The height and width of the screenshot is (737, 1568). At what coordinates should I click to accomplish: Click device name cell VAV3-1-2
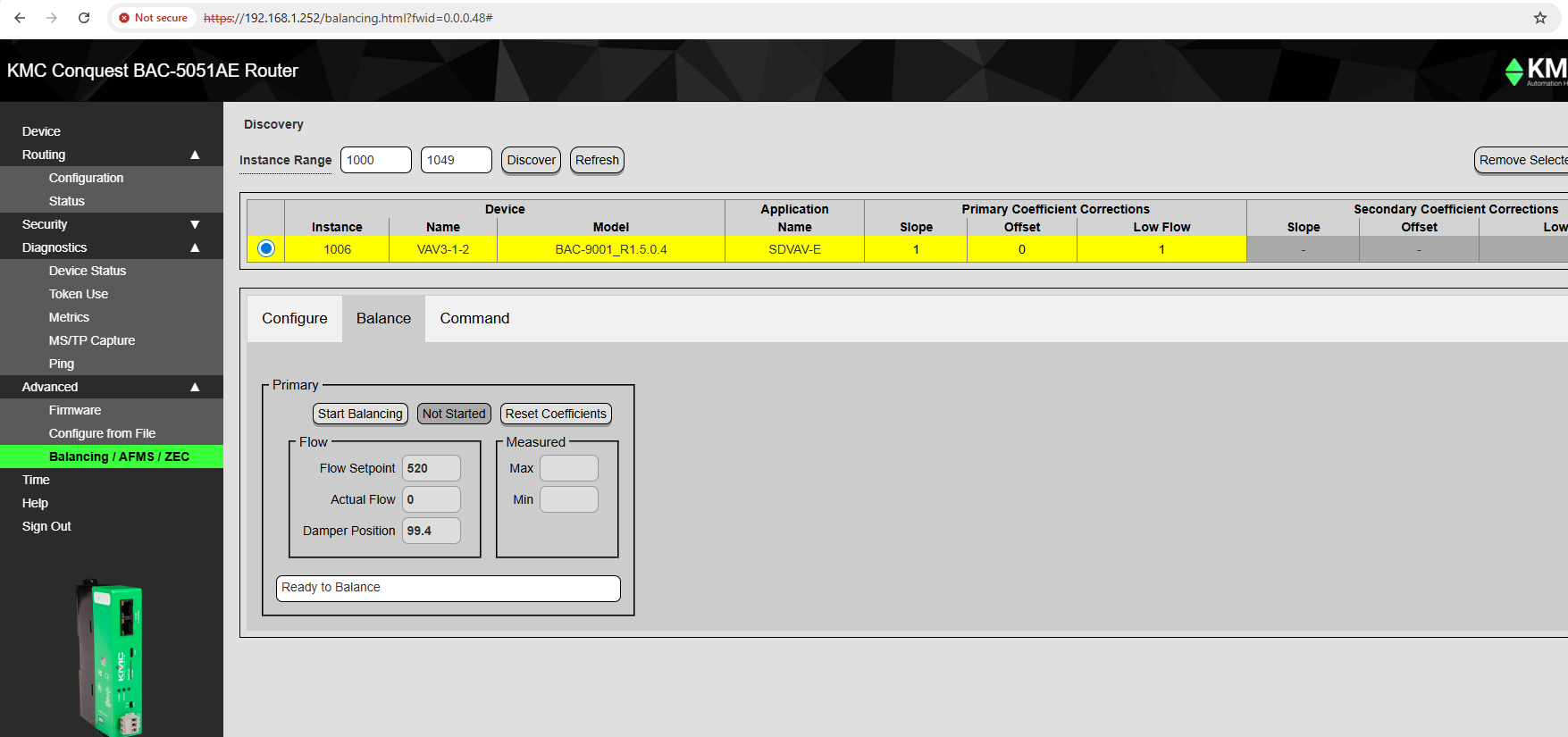[443, 249]
